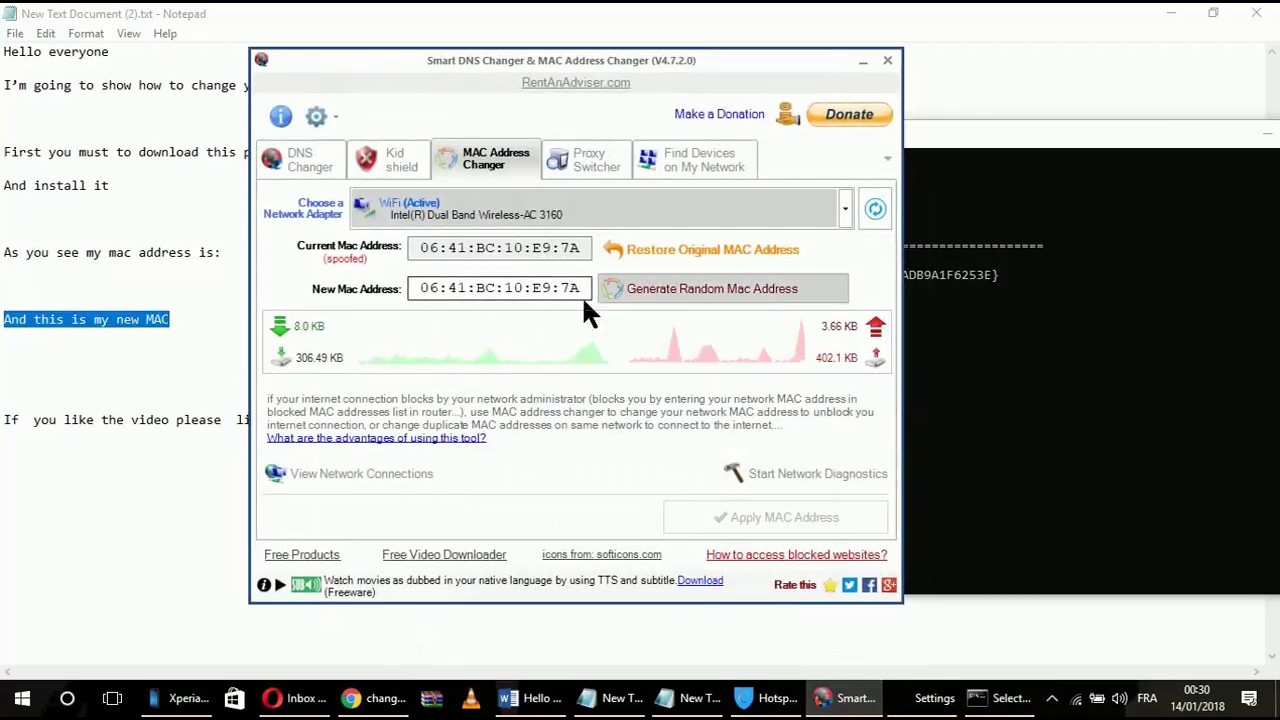The width and height of the screenshot is (1280, 720).
Task: Start Network Diagnostics
Action: click(x=805, y=474)
